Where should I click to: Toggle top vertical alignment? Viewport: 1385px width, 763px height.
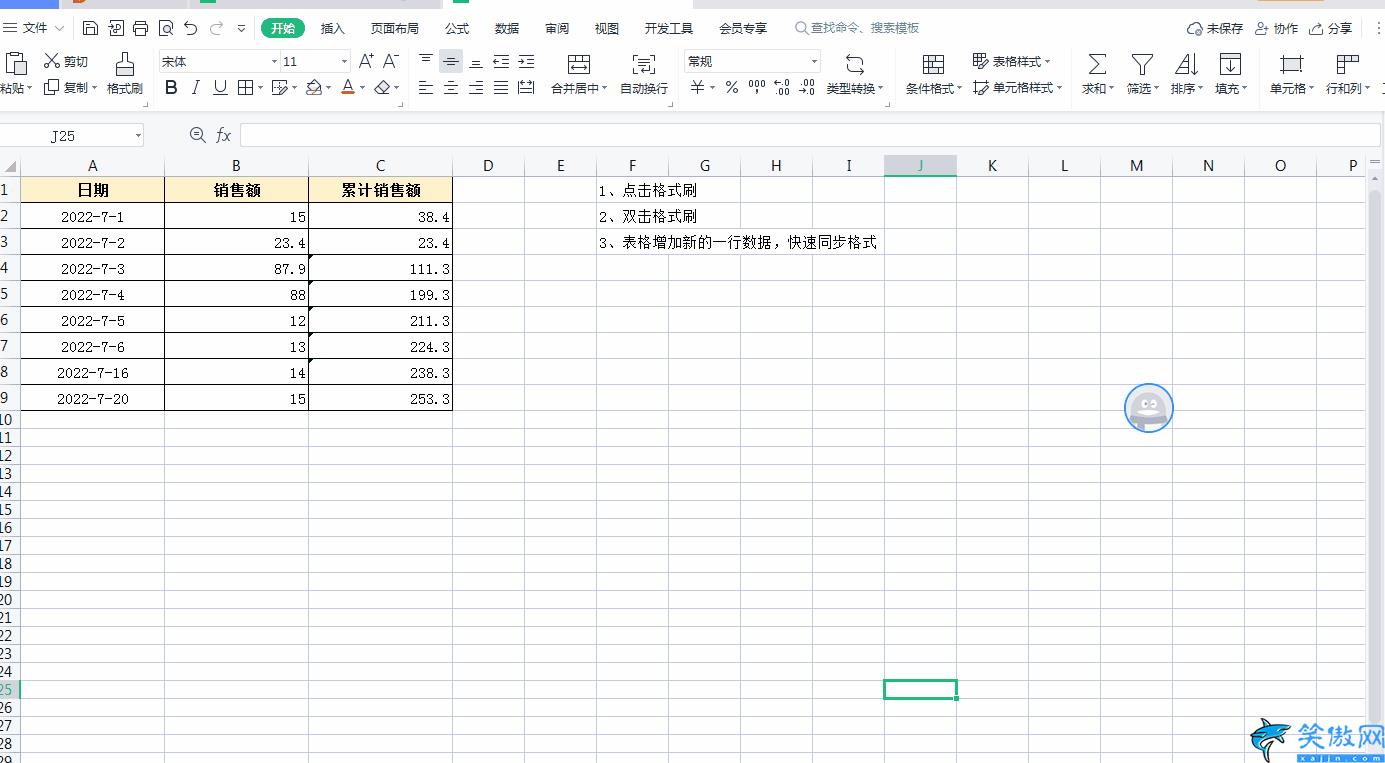pos(426,62)
